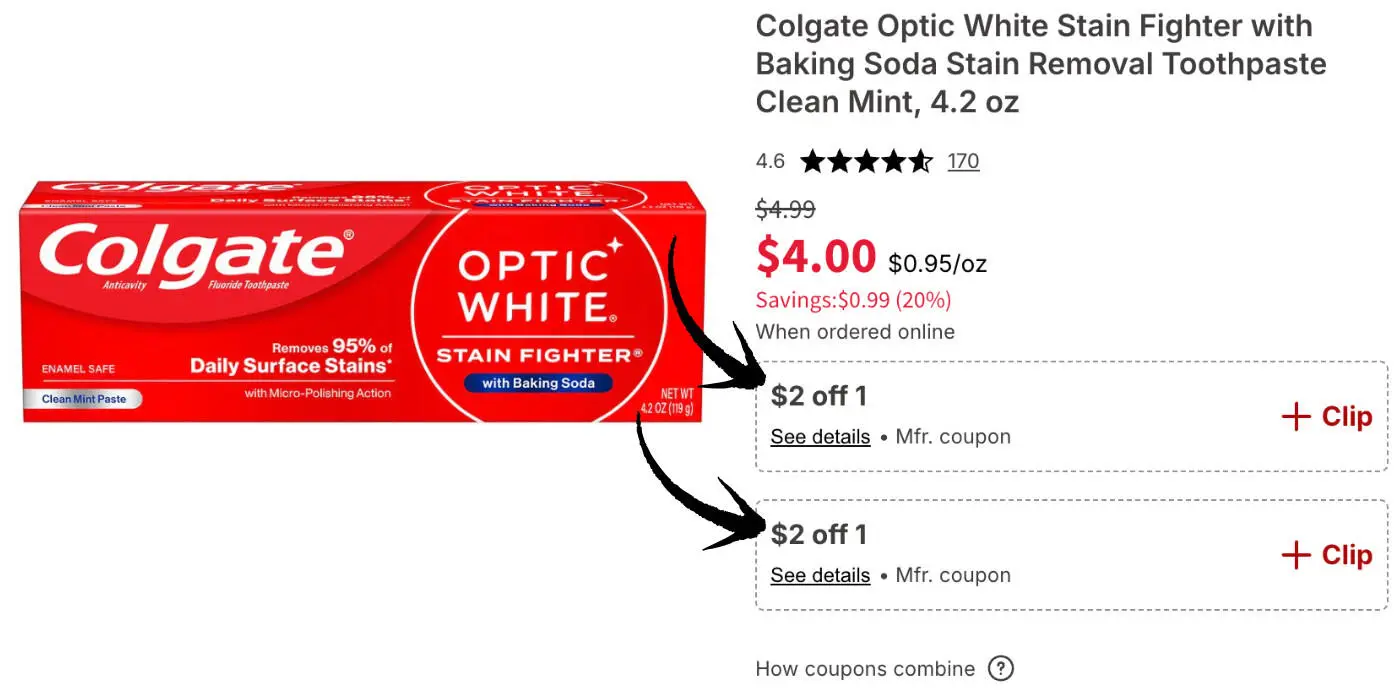
Task: Open See details on the upper coupon
Action: pyautogui.click(x=820, y=437)
